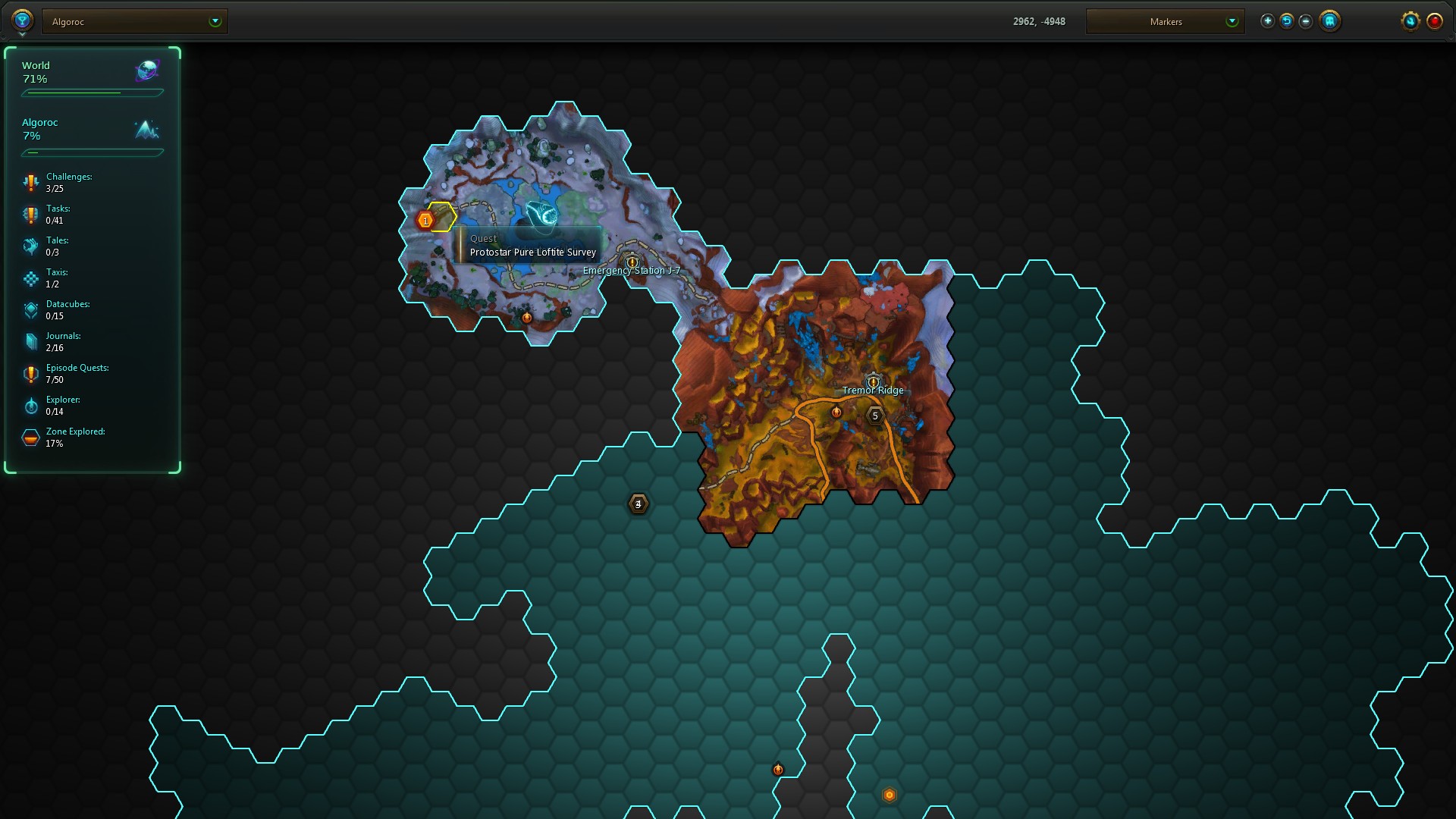Click the glowing blue player ship icon
Image resolution: width=1456 pixels, height=819 pixels.
(x=541, y=215)
